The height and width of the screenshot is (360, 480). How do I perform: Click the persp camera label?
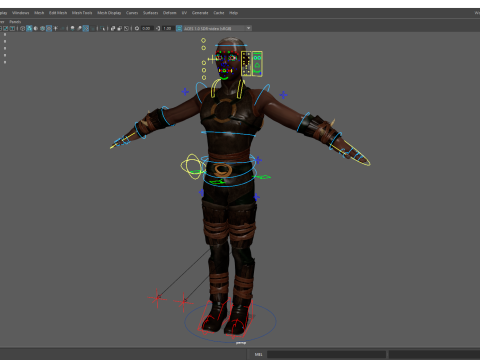pos(241,343)
